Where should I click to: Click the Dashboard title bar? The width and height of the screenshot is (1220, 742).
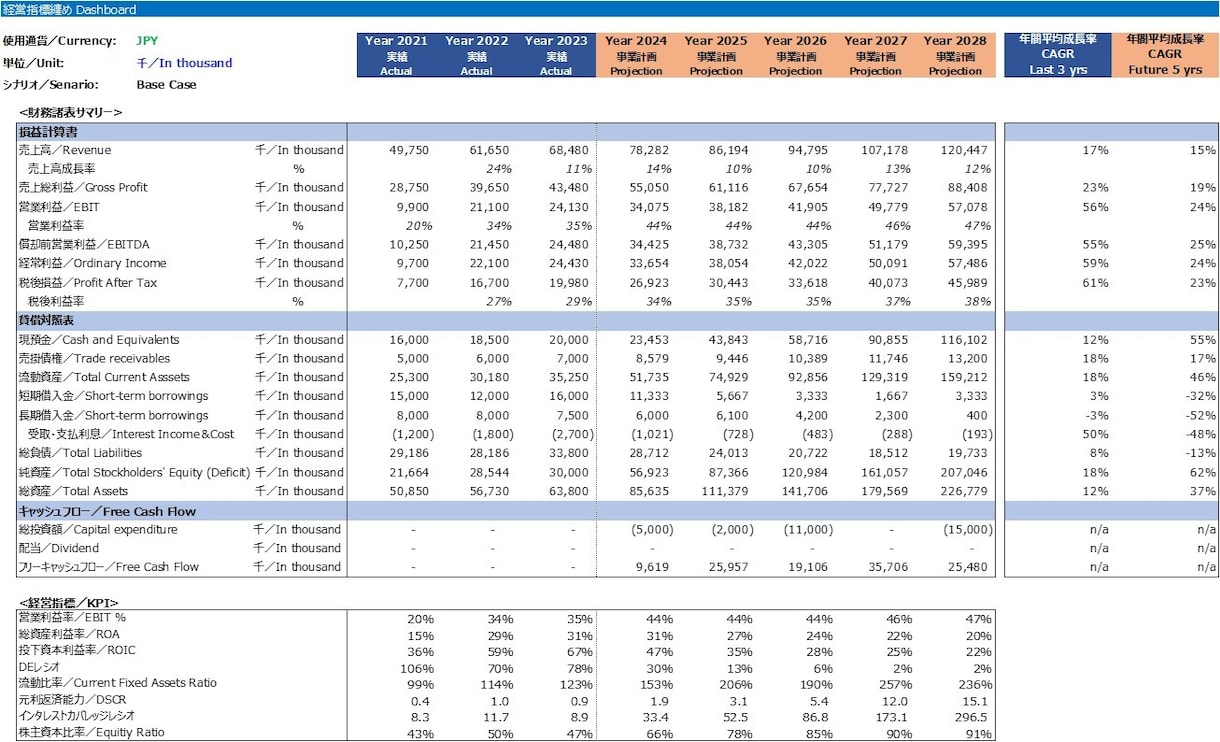610,9
